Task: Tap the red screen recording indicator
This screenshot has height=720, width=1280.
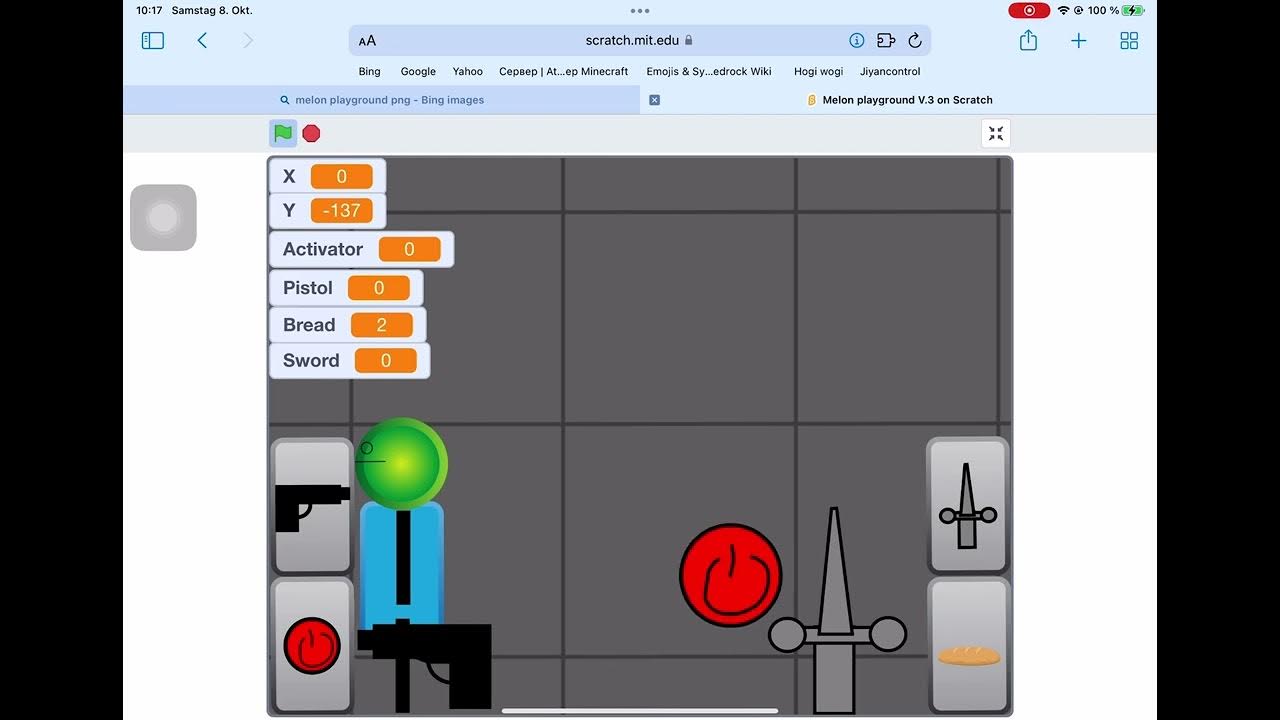Action: click(1029, 10)
